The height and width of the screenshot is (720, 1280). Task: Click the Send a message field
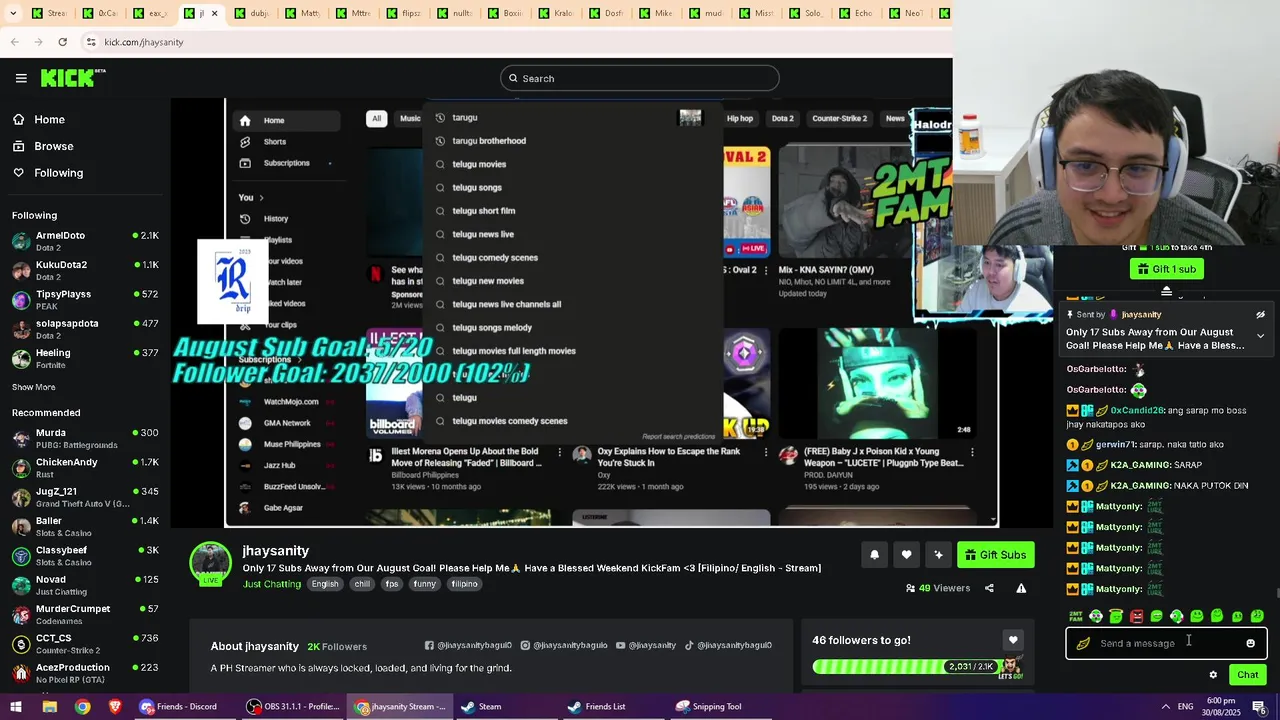tap(1166, 643)
